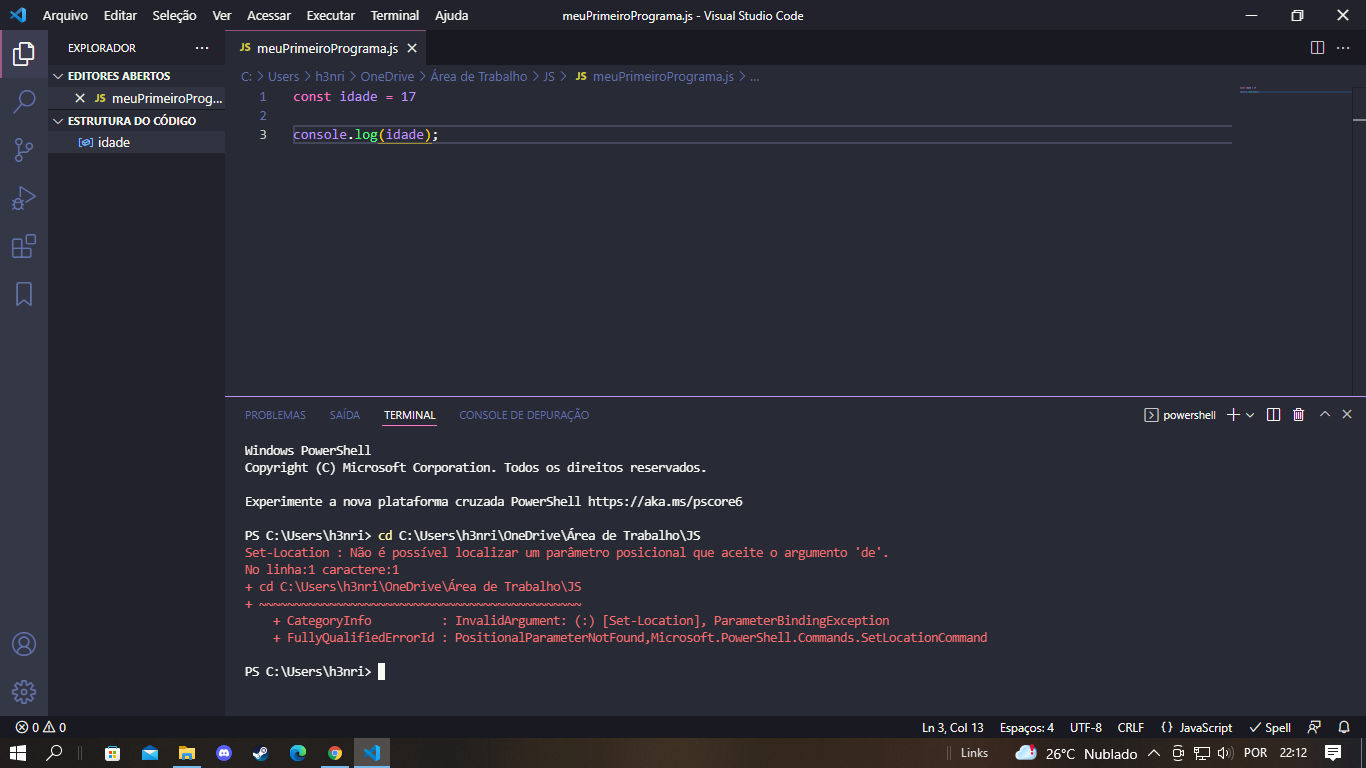This screenshot has width=1366, height=768.
Task: Show hidden tray icons chevron
Action: tap(1154, 753)
